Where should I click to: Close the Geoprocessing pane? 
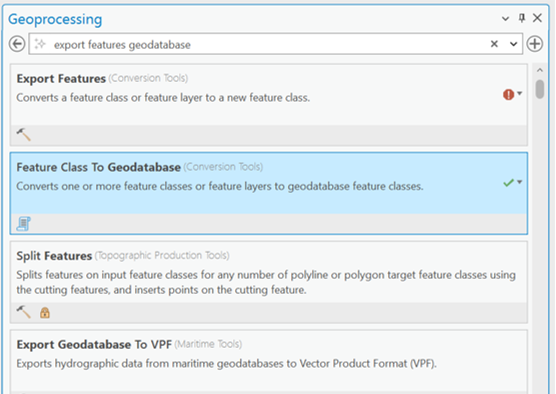coord(537,18)
